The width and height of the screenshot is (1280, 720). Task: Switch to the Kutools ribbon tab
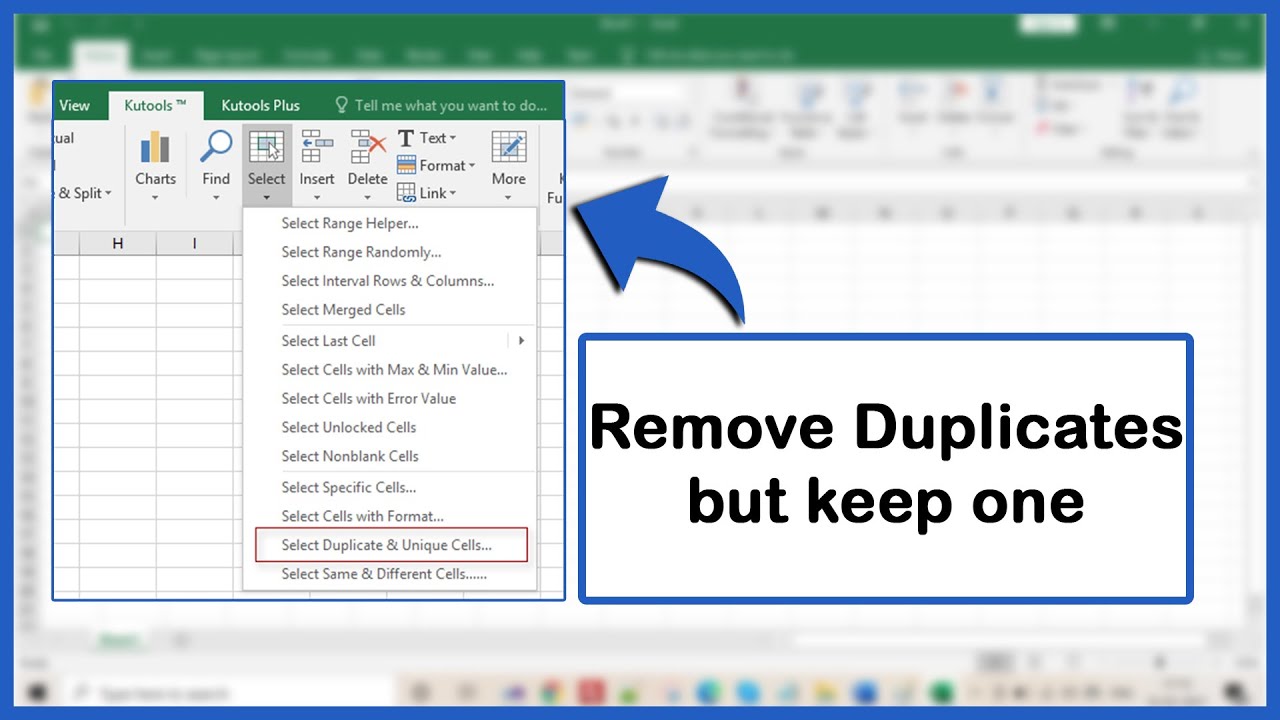tap(155, 105)
